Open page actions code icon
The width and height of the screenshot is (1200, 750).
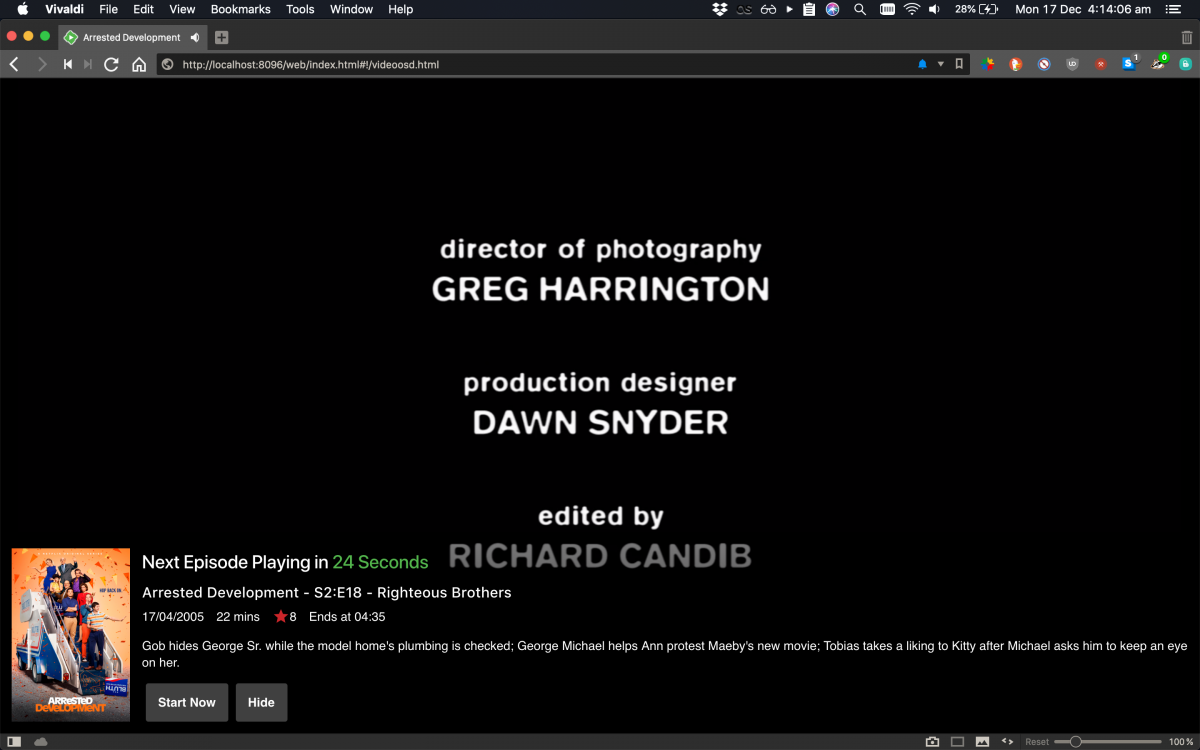(1008, 742)
